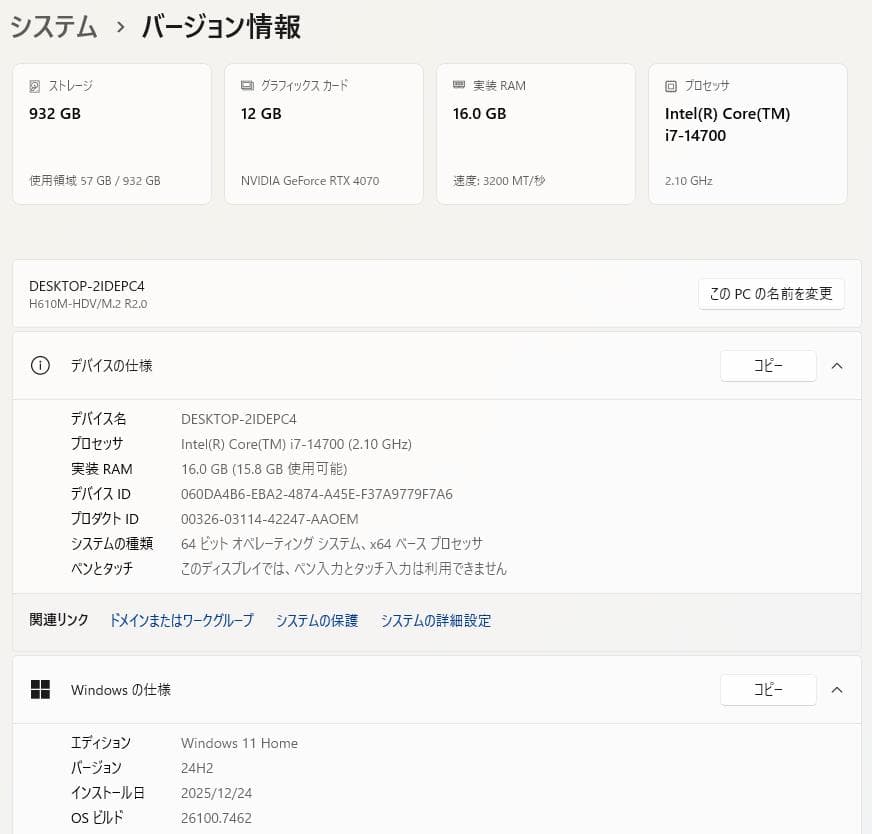
Task: Click the システムの種類 label
Action: point(112,544)
